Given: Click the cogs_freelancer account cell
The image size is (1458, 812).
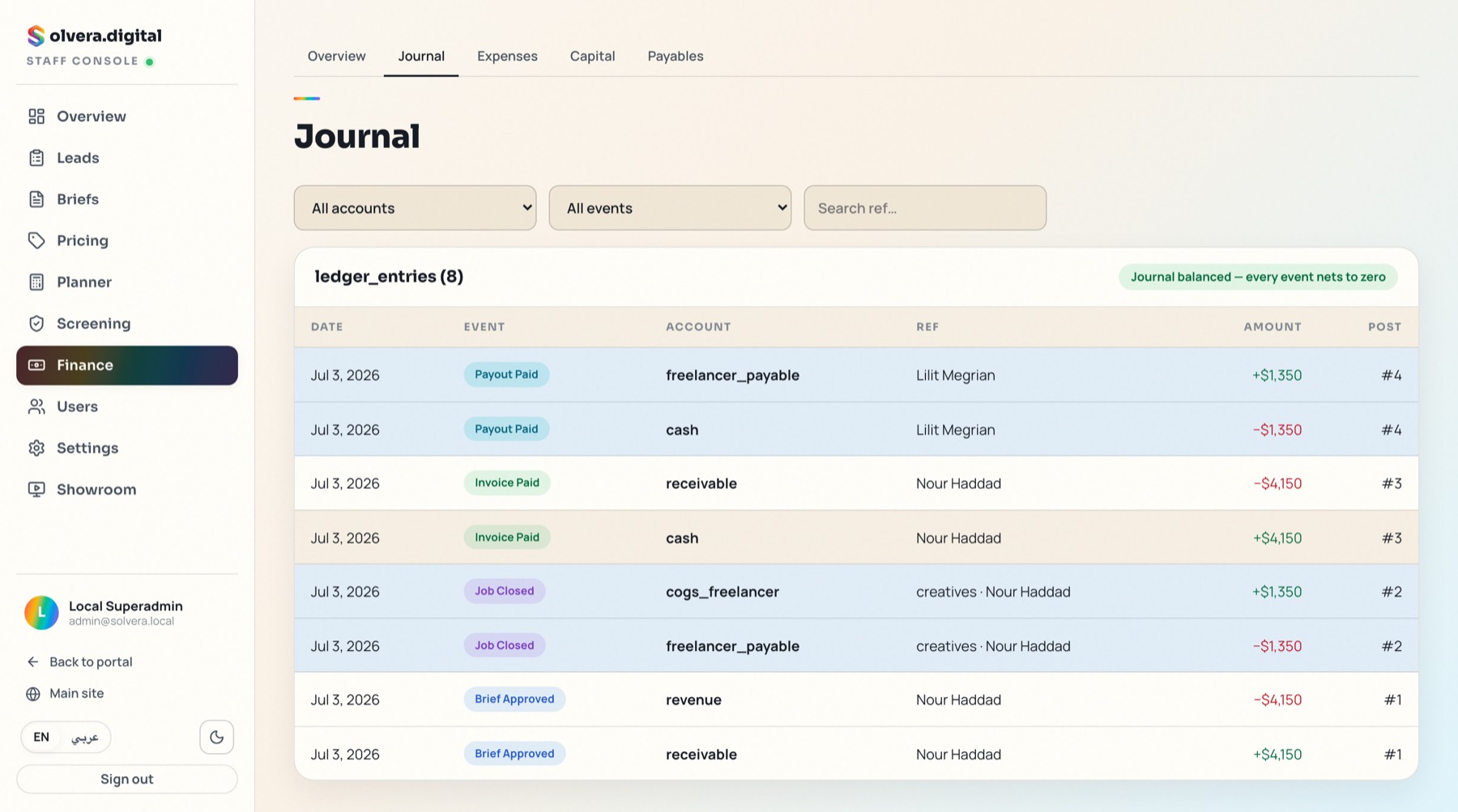Looking at the screenshot, I should coord(723,592).
